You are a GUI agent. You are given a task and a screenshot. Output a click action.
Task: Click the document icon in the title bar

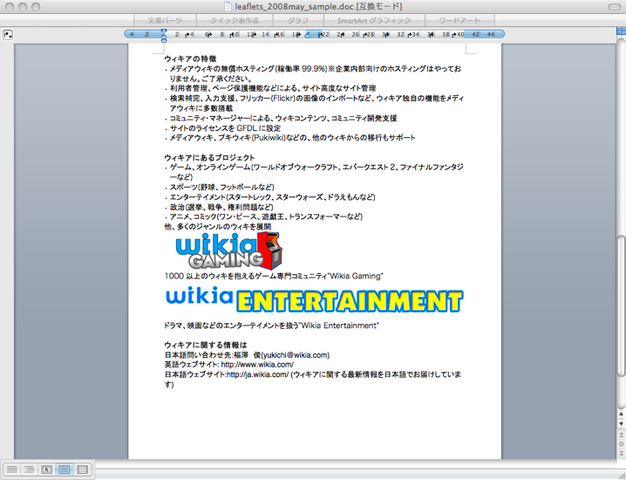pos(228,6)
